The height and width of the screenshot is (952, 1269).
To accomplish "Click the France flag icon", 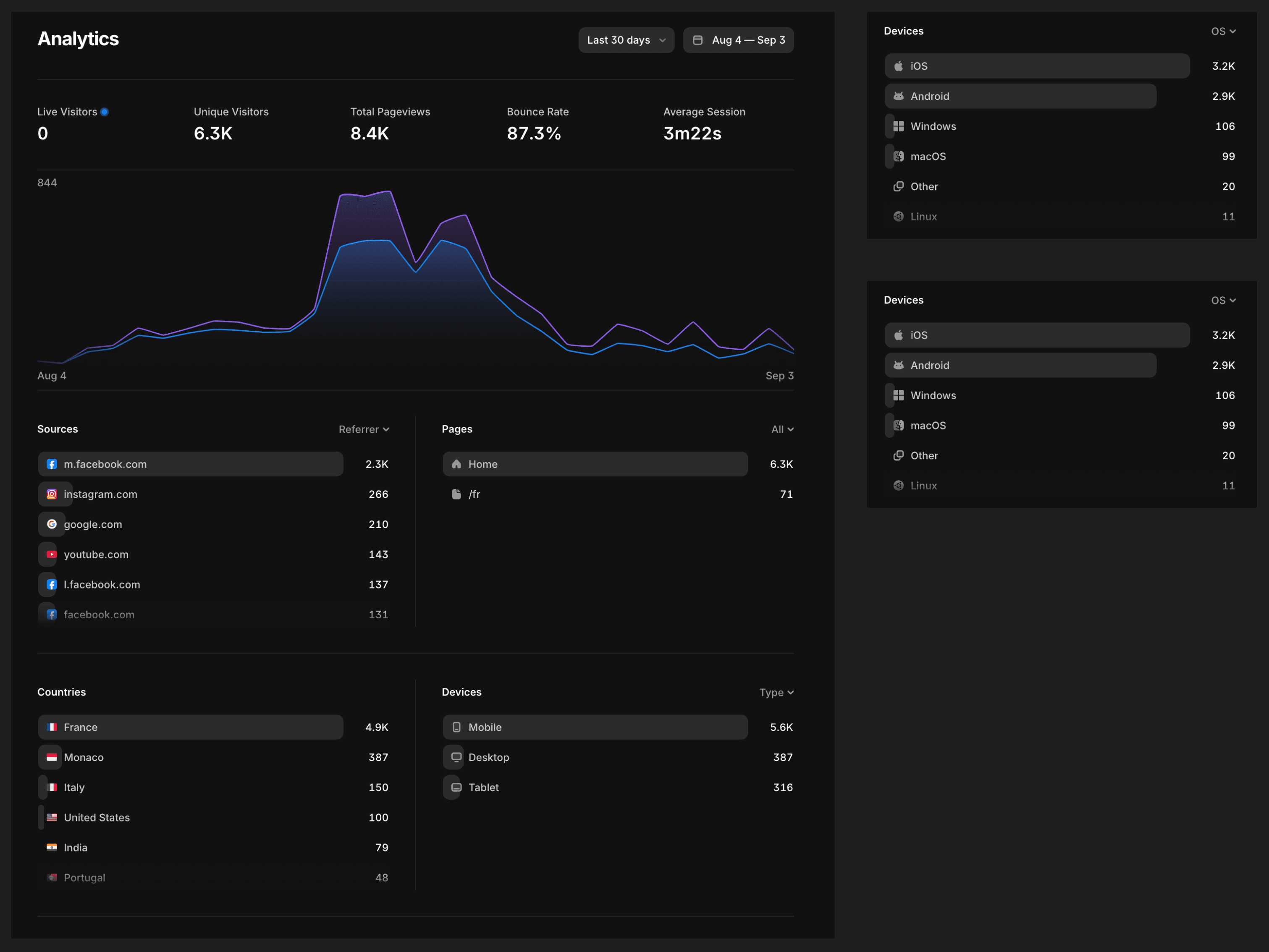I will click(x=52, y=727).
